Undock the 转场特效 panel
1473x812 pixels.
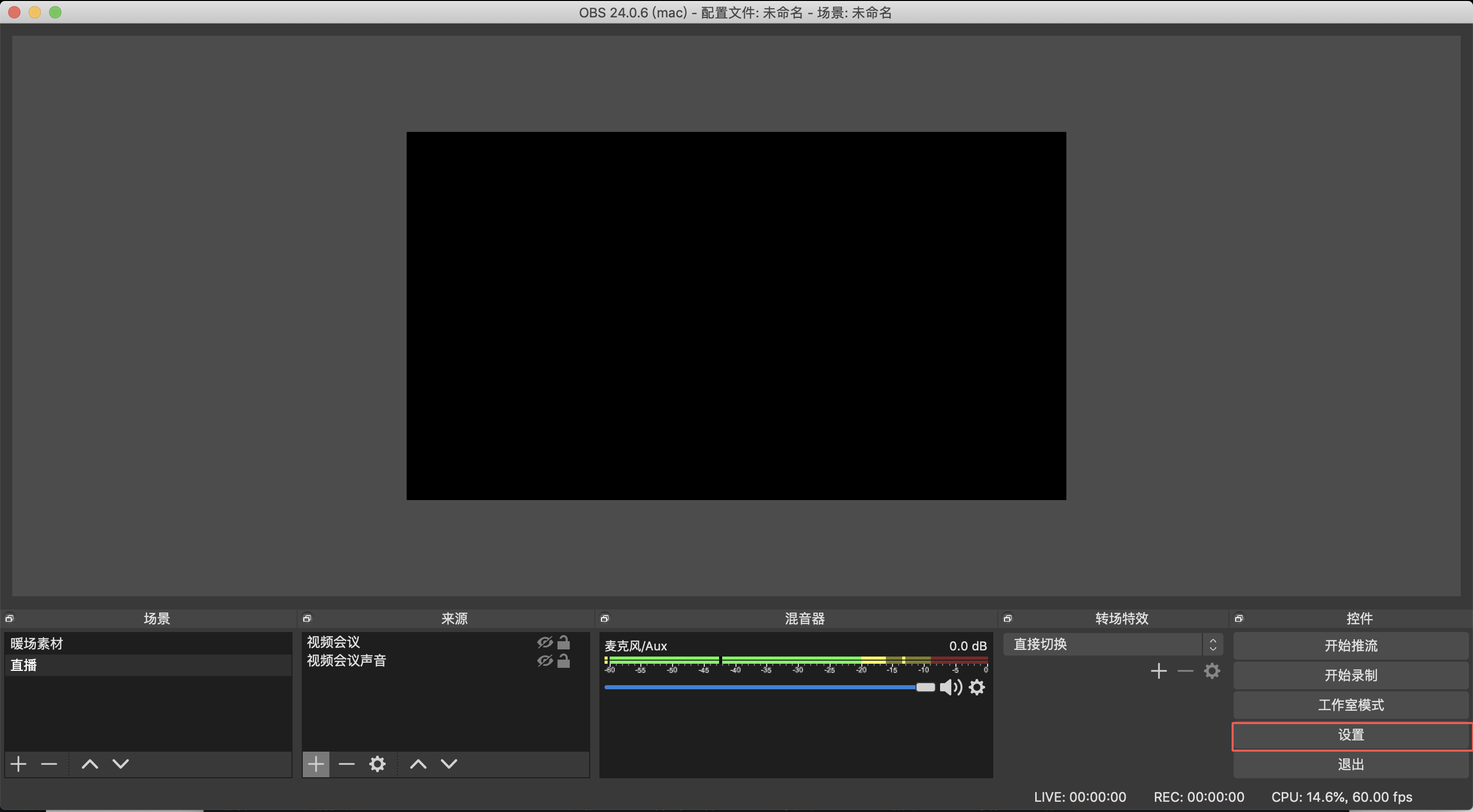(x=1008, y=618)
